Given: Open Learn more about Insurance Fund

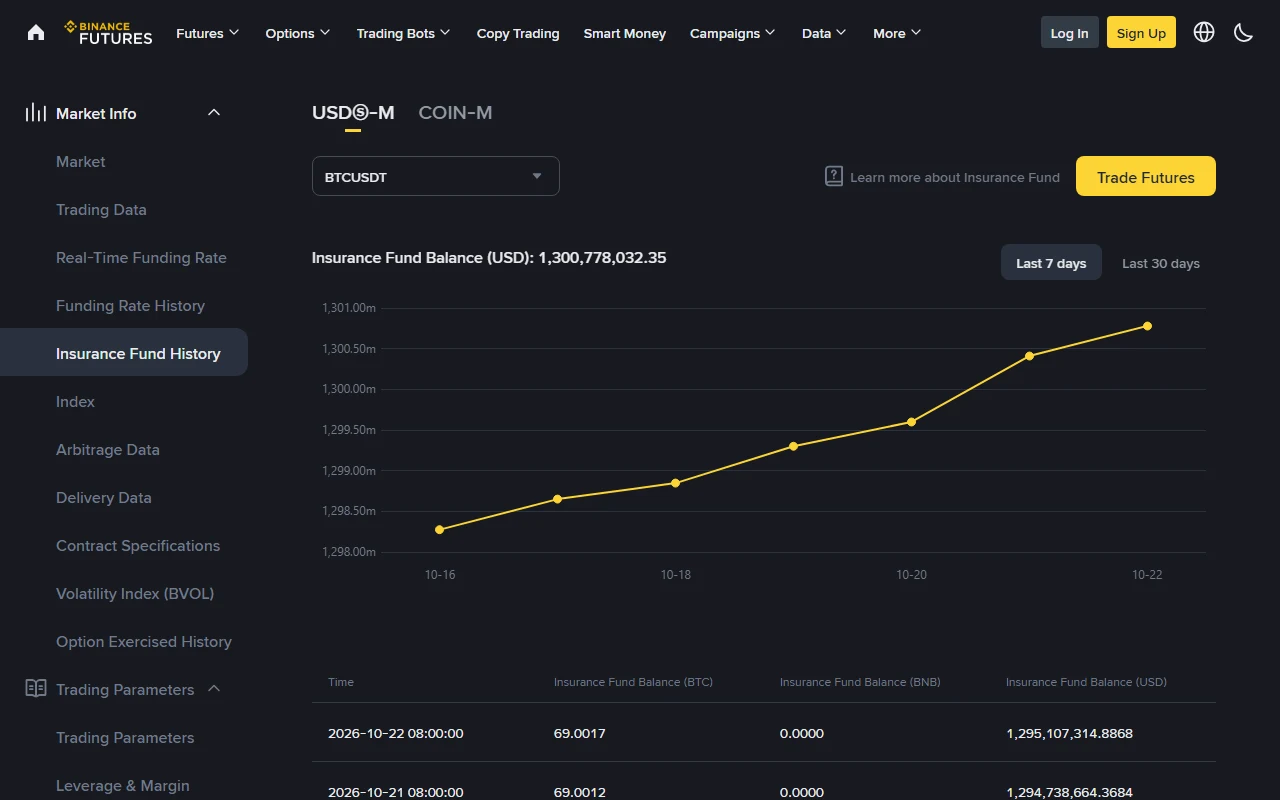Looking at the screenshot, I should coord(955,177).
